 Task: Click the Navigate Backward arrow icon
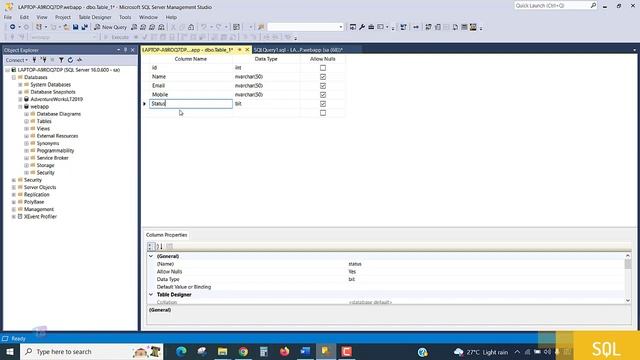[x=13, y=27]
